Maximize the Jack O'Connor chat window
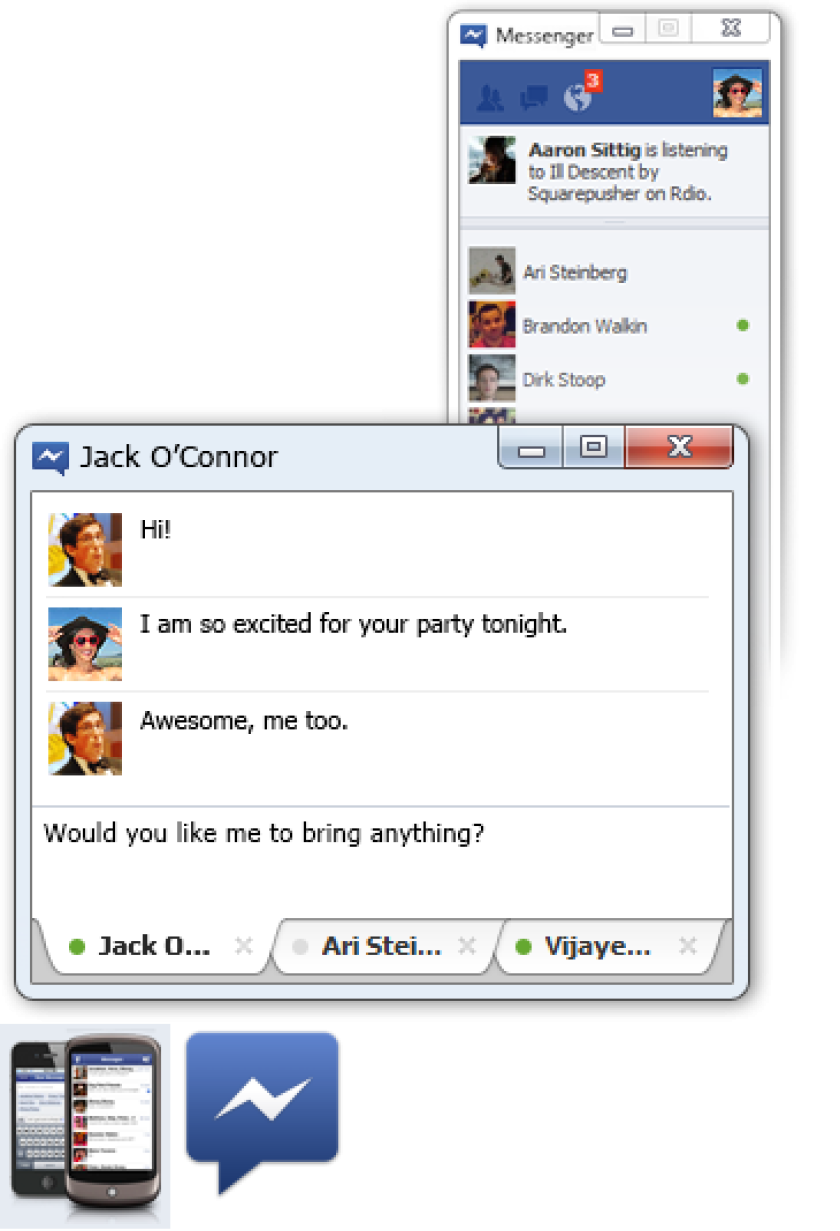 click(x=594, y=448)
